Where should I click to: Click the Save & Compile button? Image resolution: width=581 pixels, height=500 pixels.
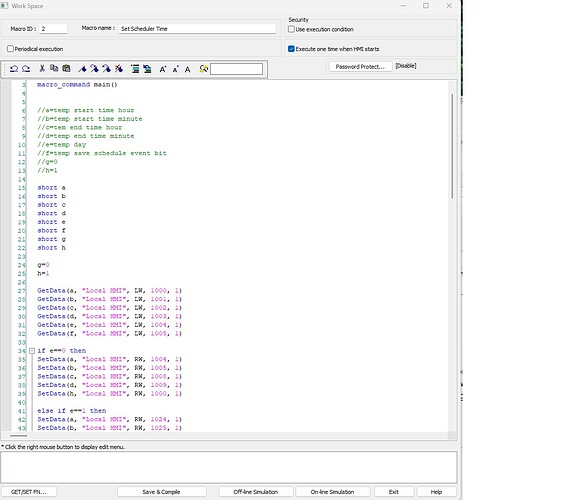tap(162, 492)
